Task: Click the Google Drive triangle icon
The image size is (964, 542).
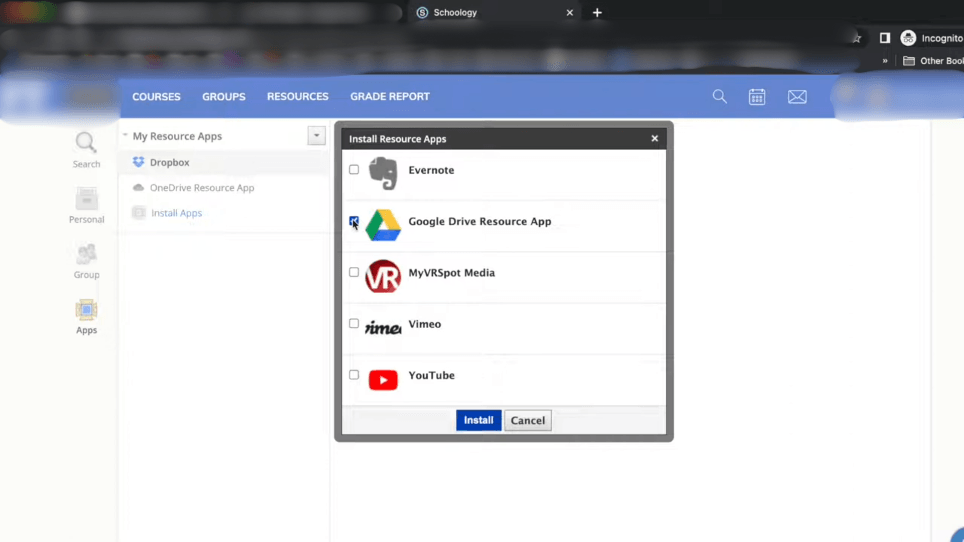Action: click(383, 225)
